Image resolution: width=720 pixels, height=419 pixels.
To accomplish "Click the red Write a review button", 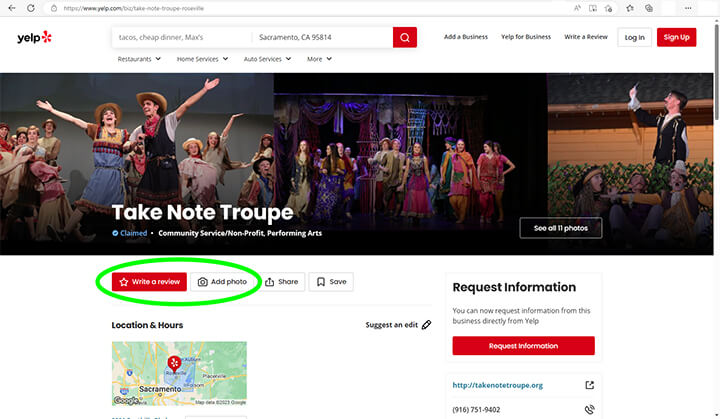I will 149,282.
